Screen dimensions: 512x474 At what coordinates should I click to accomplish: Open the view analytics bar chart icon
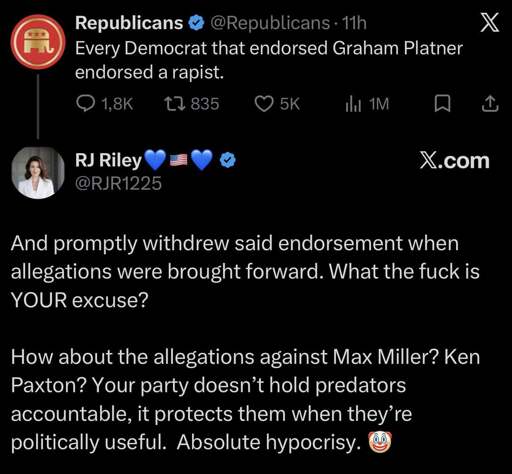pyautogui.click(x=353, y=104)
